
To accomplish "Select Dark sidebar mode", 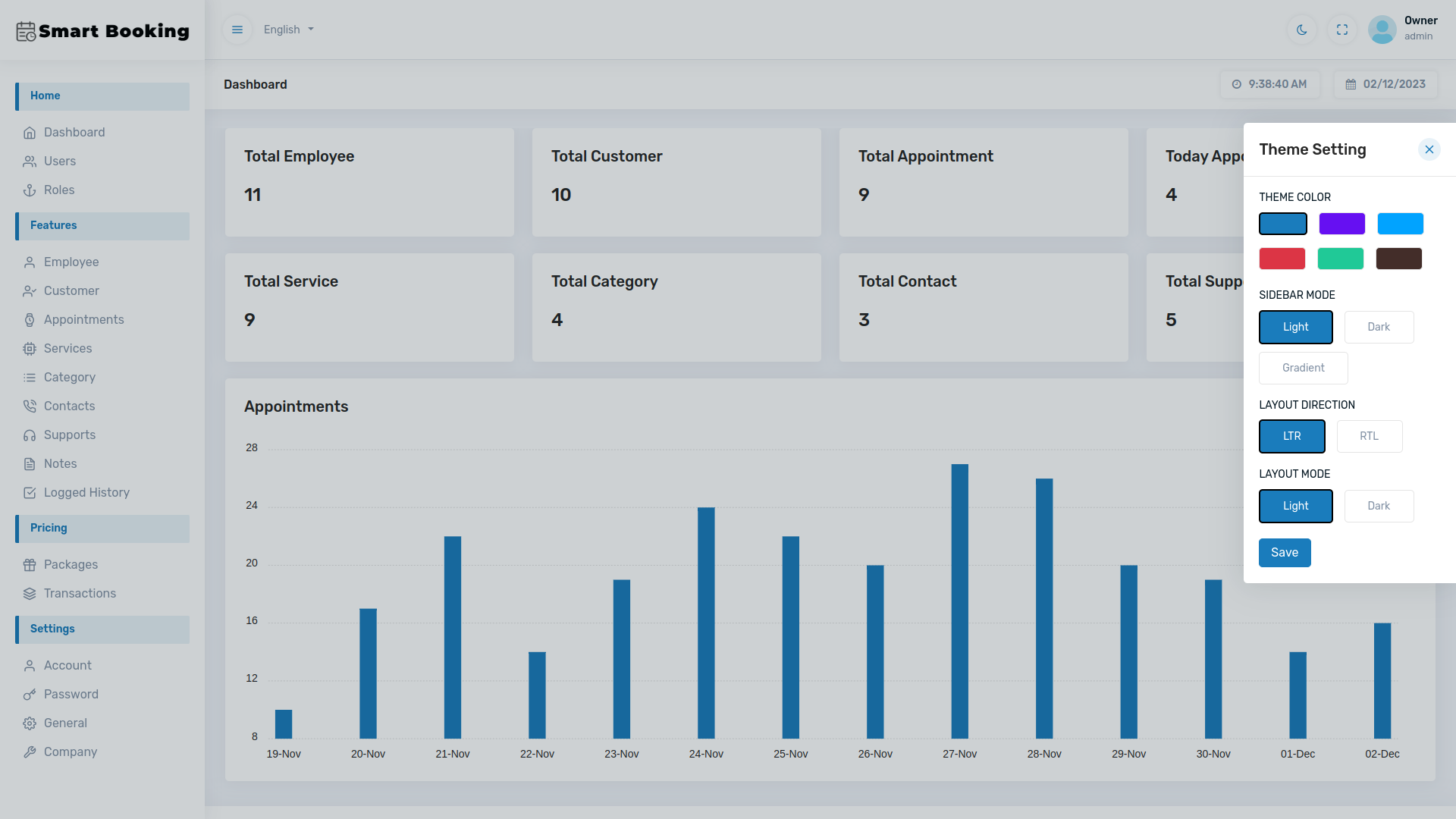I will pos(1379,327).
